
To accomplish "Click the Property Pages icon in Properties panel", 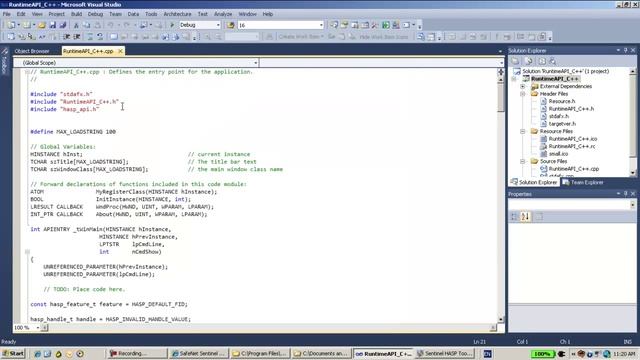I will tap(539, 217).
